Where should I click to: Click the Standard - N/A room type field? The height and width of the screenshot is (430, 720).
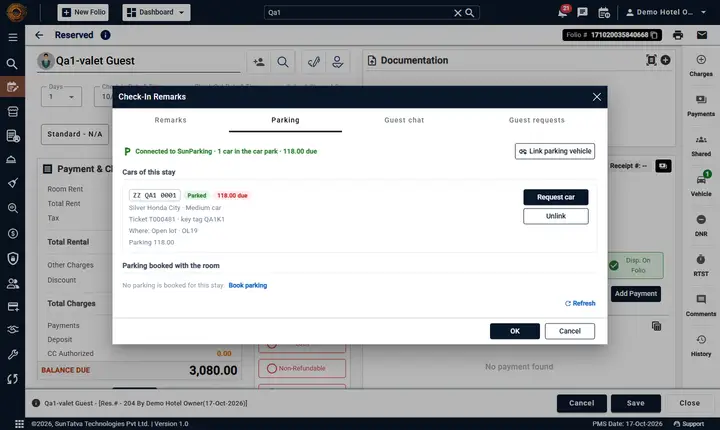[x=75, y=134]
